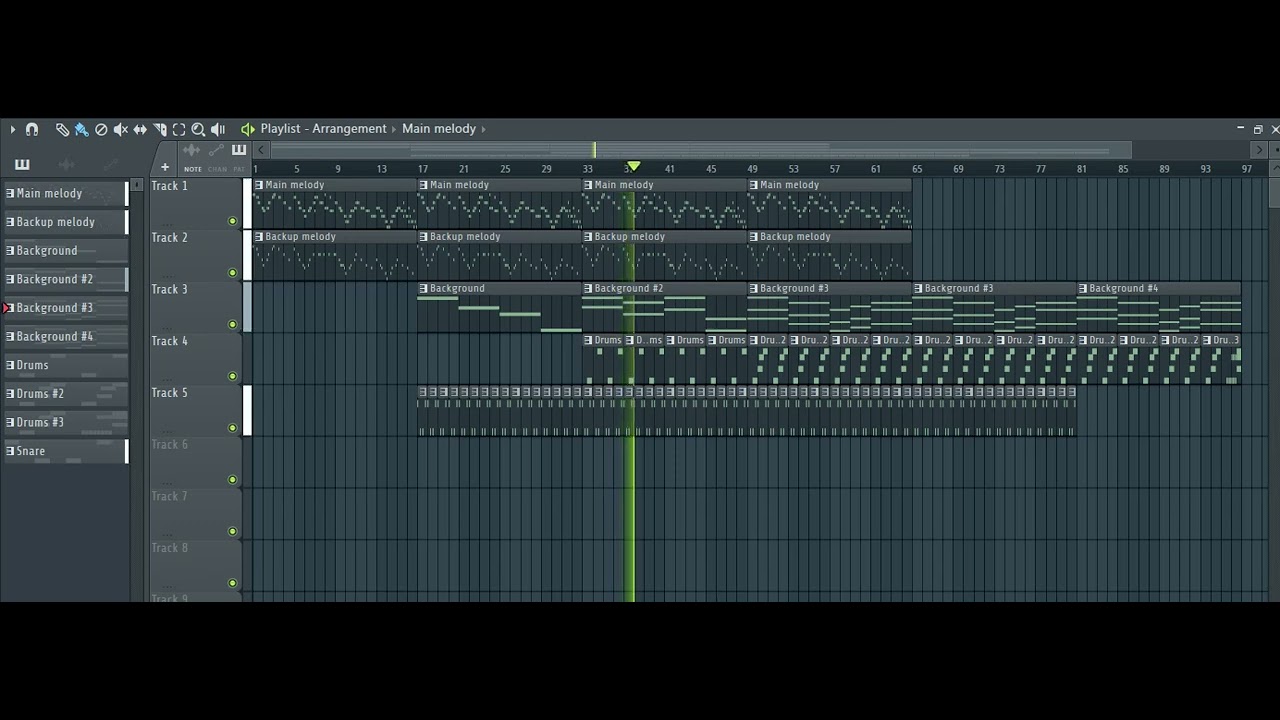Mute Track 4 using its green dot
Screen dimensions: 1280x720
click(x=233, y=376)
